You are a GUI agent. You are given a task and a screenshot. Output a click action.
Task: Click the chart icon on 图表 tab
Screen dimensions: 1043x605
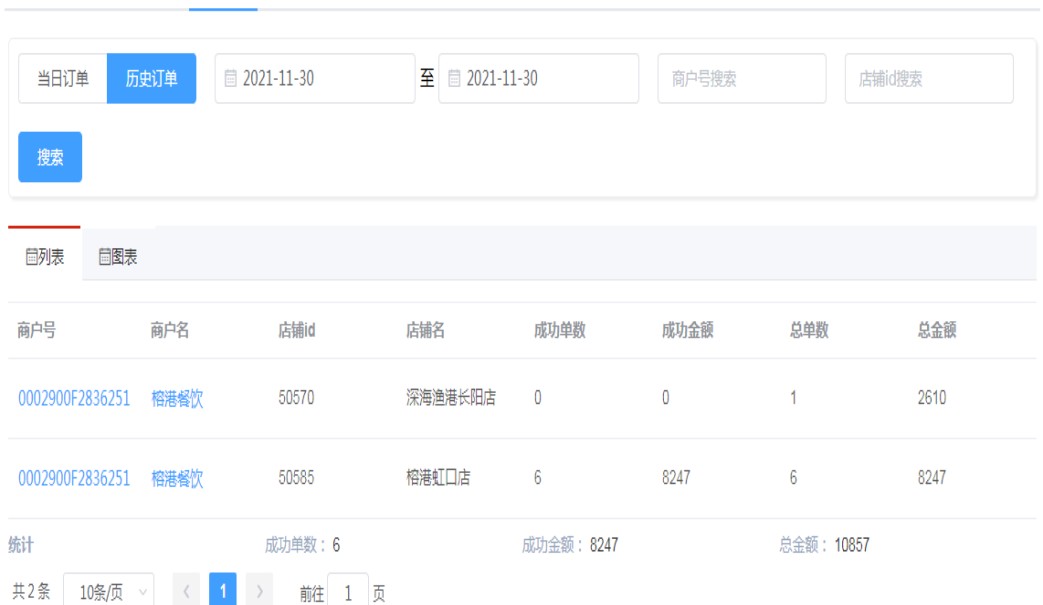pyautogui.click(x=104, y=257)
